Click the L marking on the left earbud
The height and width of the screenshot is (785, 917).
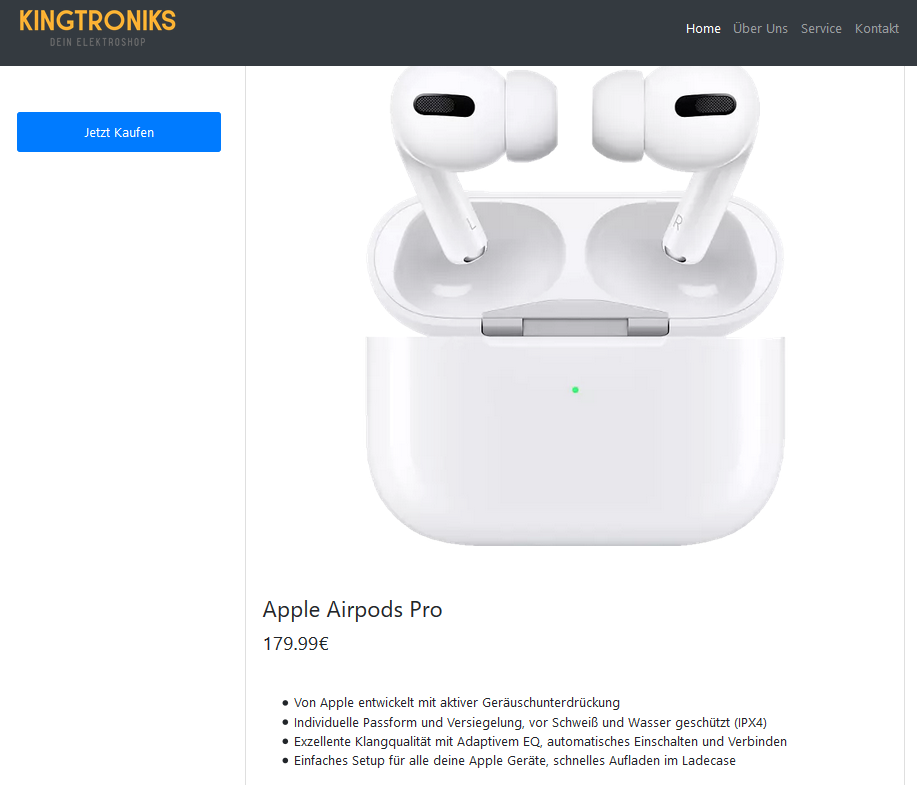[x=471, y=222]
